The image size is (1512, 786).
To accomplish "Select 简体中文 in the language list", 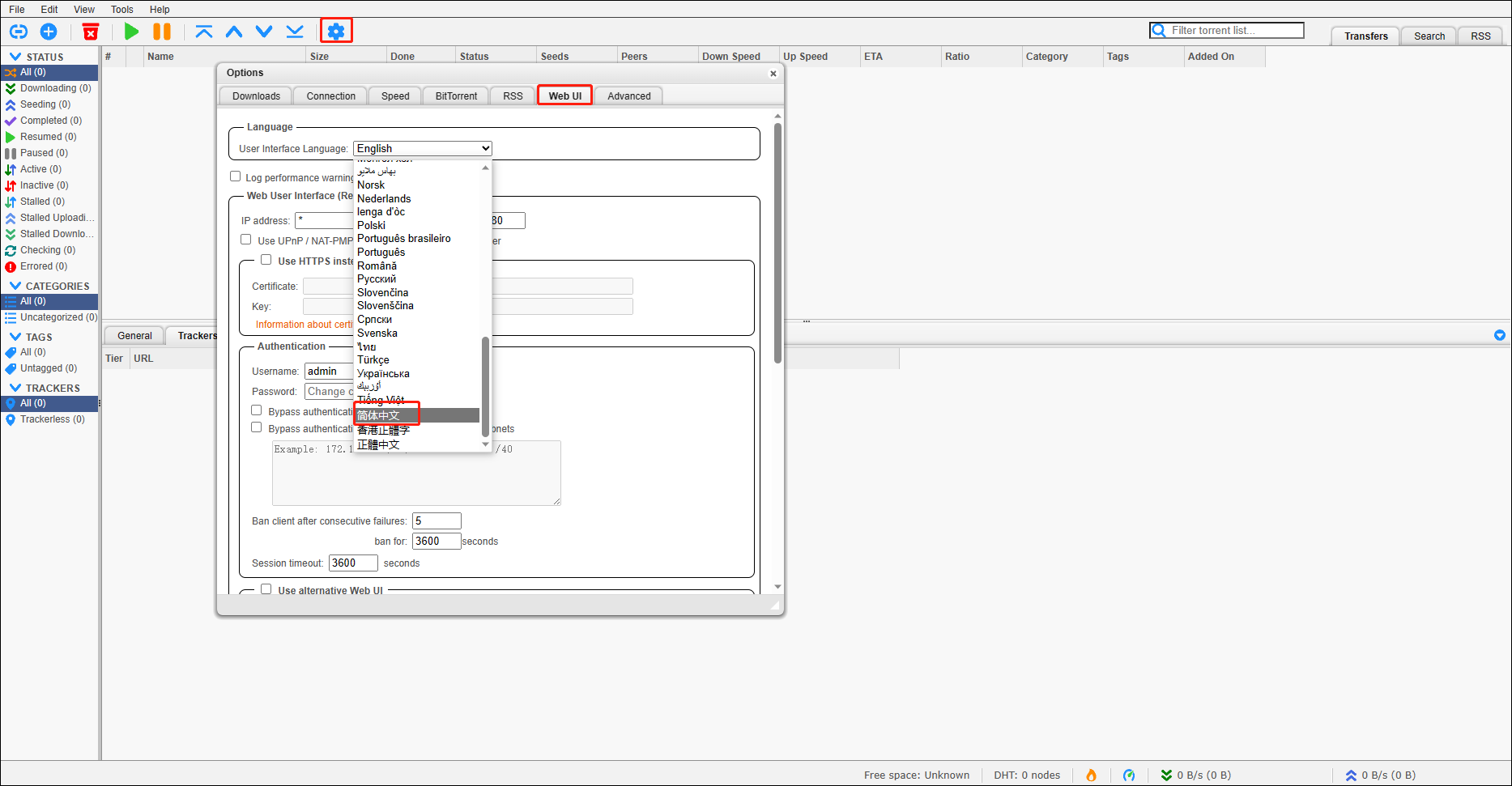I will coord(379,415).
